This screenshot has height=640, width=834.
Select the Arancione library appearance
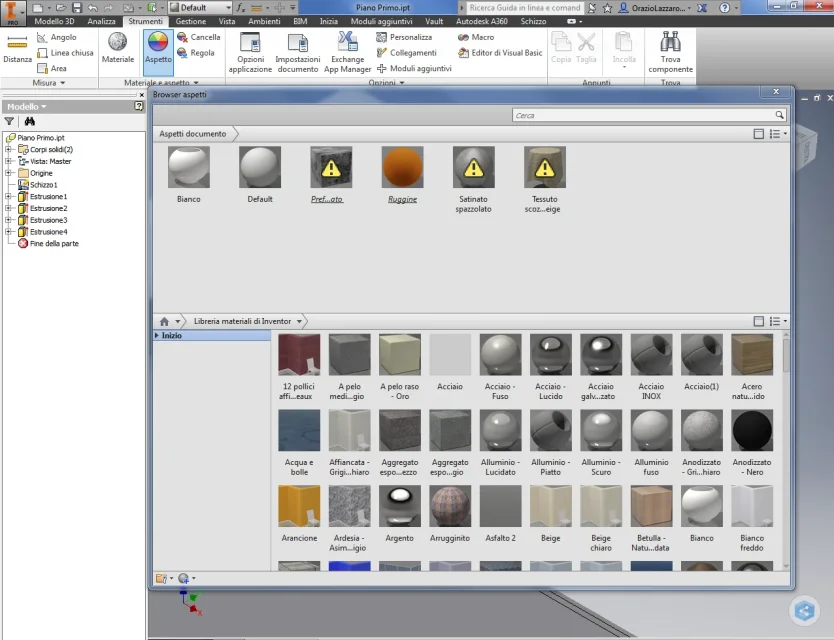pos(299,514)
